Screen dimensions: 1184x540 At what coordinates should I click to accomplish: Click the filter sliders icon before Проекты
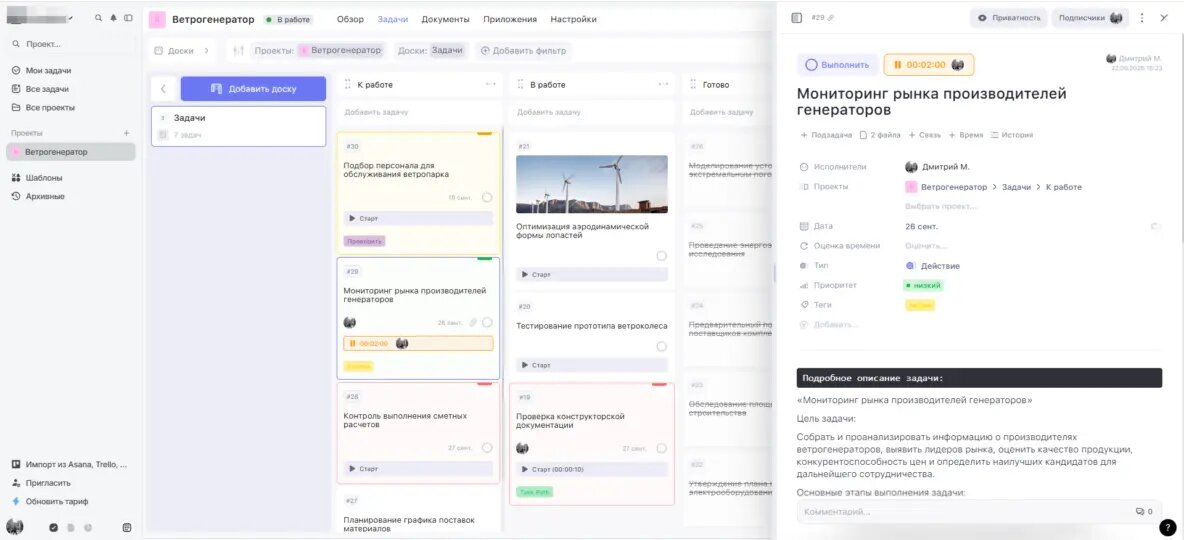pos(239,51)
